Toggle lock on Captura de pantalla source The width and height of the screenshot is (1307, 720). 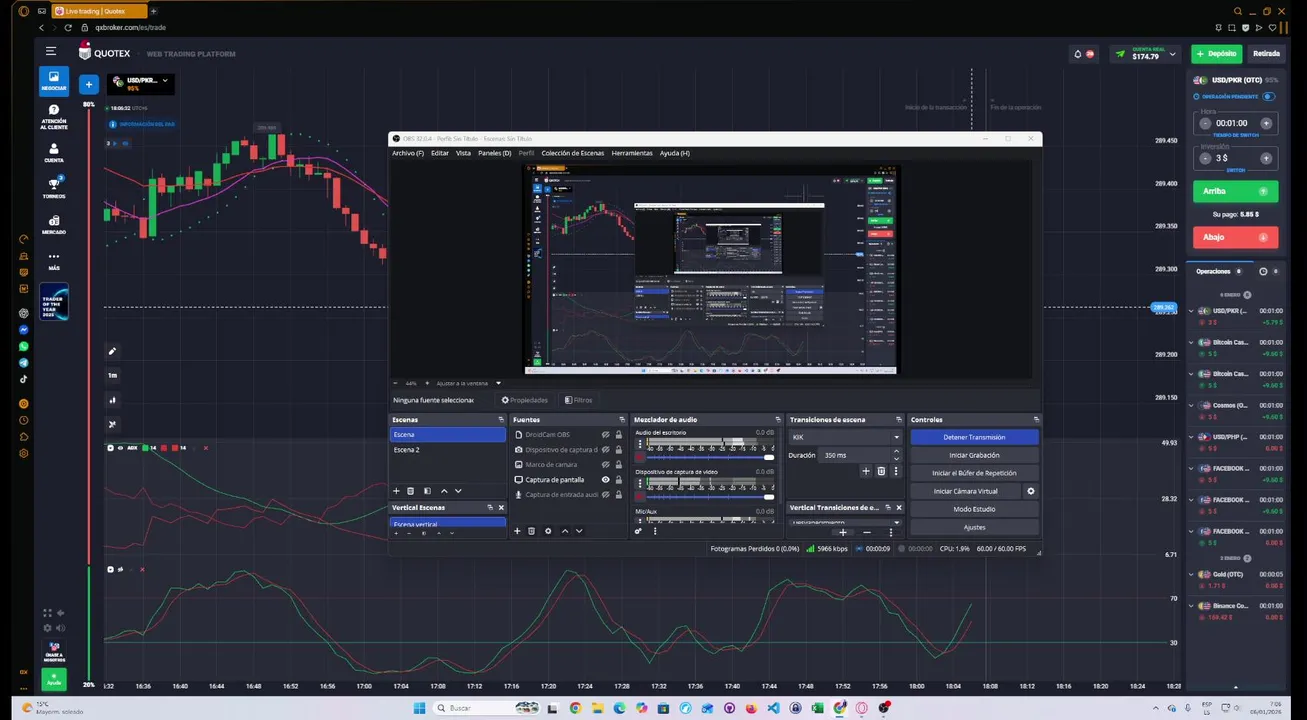pos(618,480)
